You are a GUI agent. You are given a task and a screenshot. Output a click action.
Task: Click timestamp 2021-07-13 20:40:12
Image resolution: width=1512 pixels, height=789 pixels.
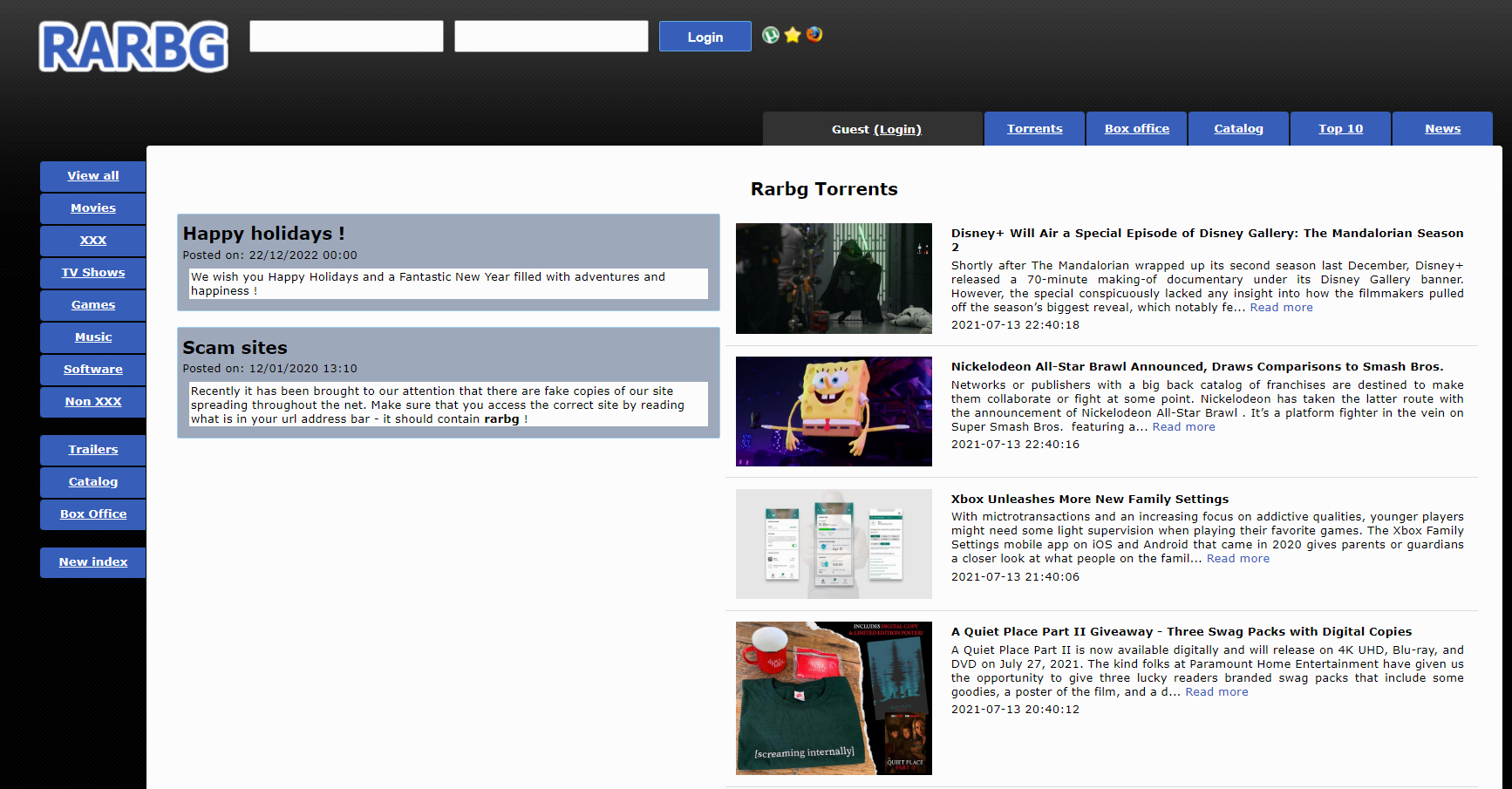(x=1015, y=710)
